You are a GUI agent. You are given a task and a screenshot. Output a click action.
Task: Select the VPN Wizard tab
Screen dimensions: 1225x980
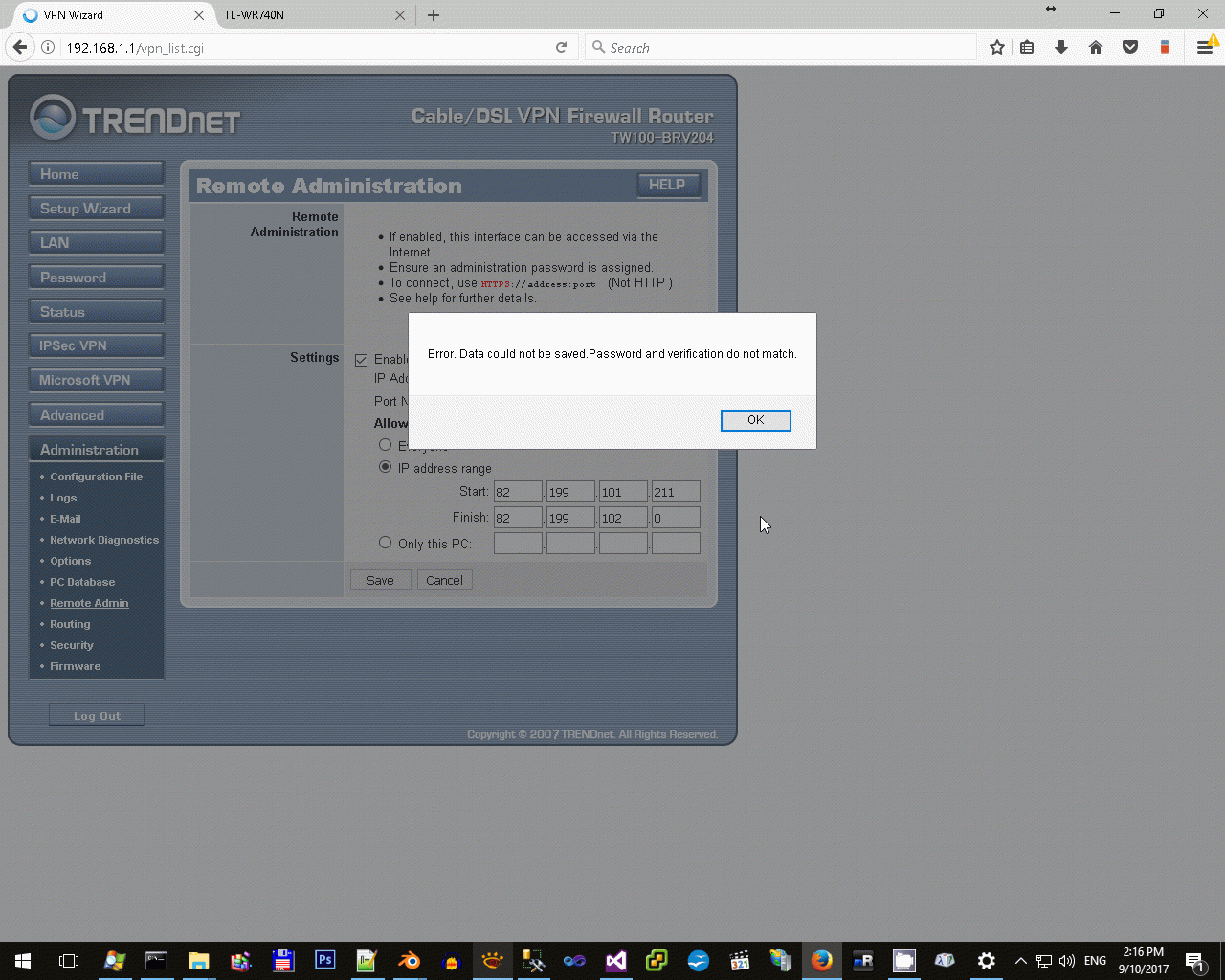[106, 15]
